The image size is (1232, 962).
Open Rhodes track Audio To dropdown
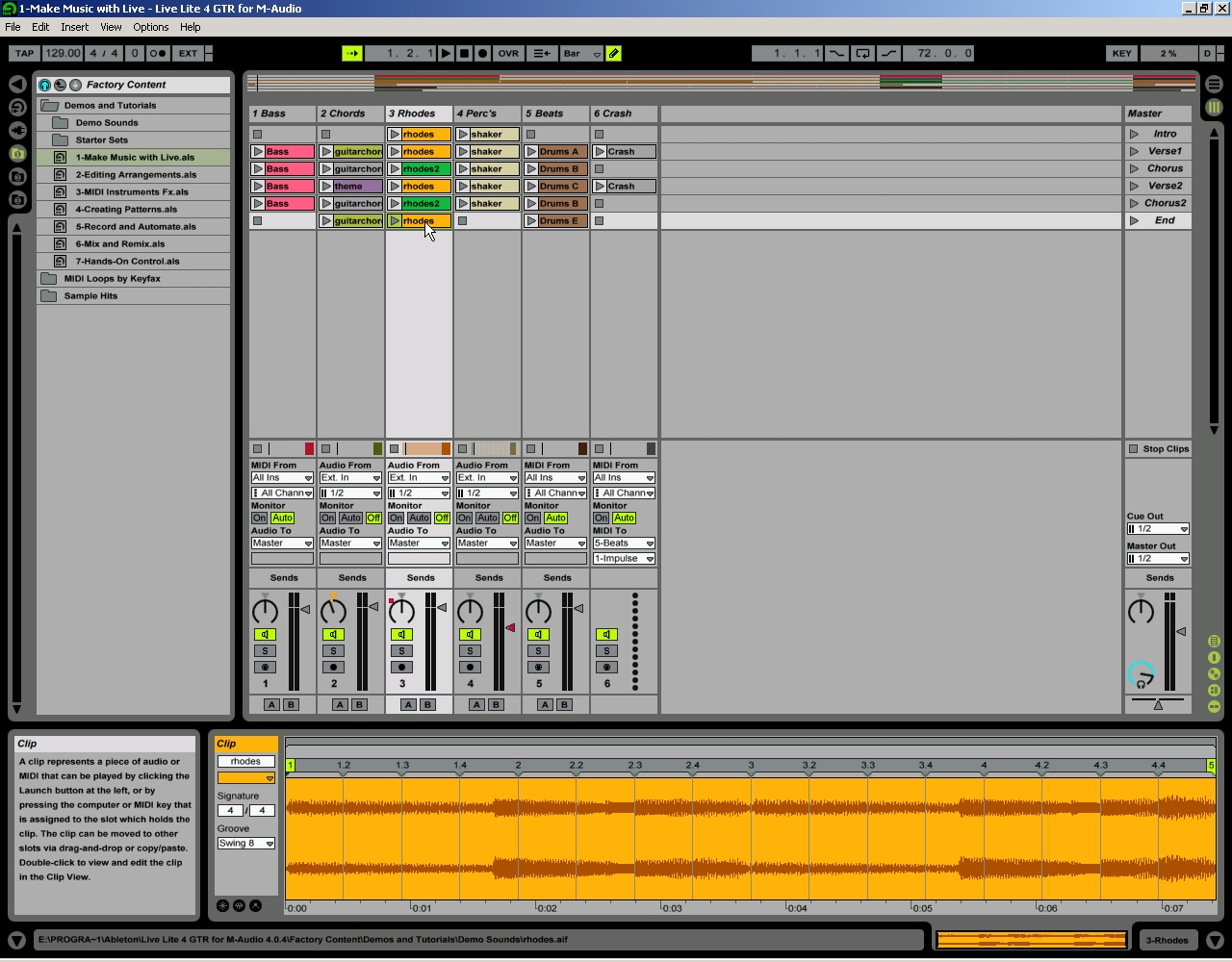419,544
